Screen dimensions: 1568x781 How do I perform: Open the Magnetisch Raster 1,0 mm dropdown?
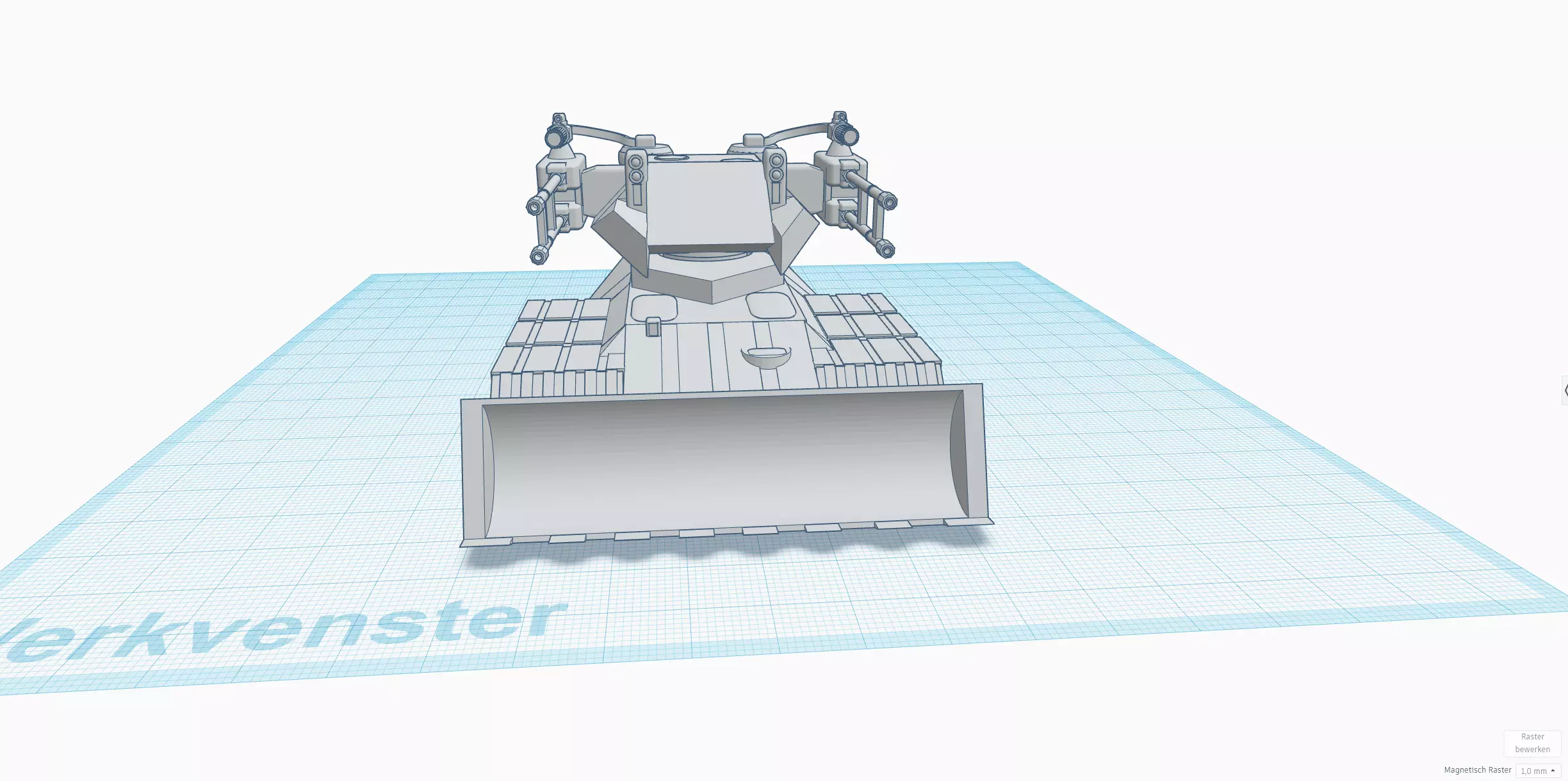(1538, 771)
